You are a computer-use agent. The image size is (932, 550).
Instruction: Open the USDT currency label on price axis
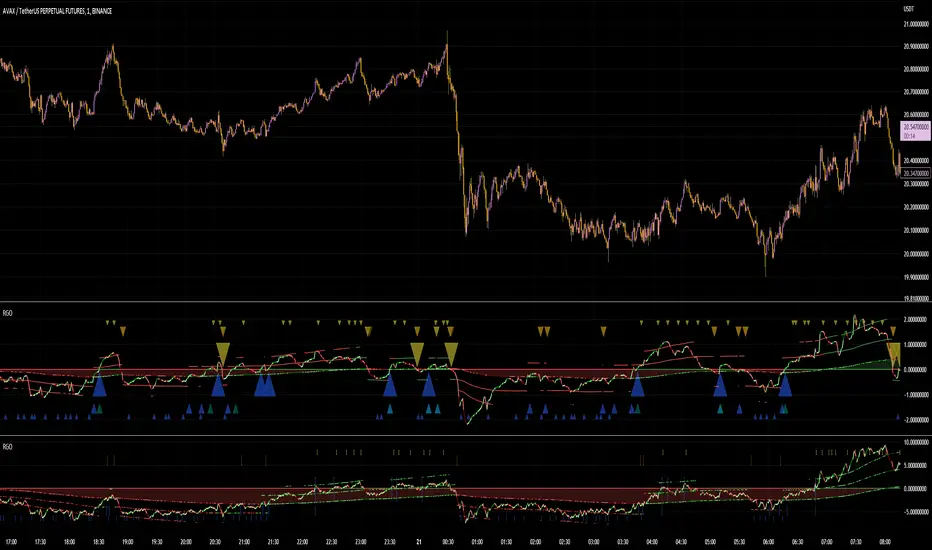pos(908,8)
